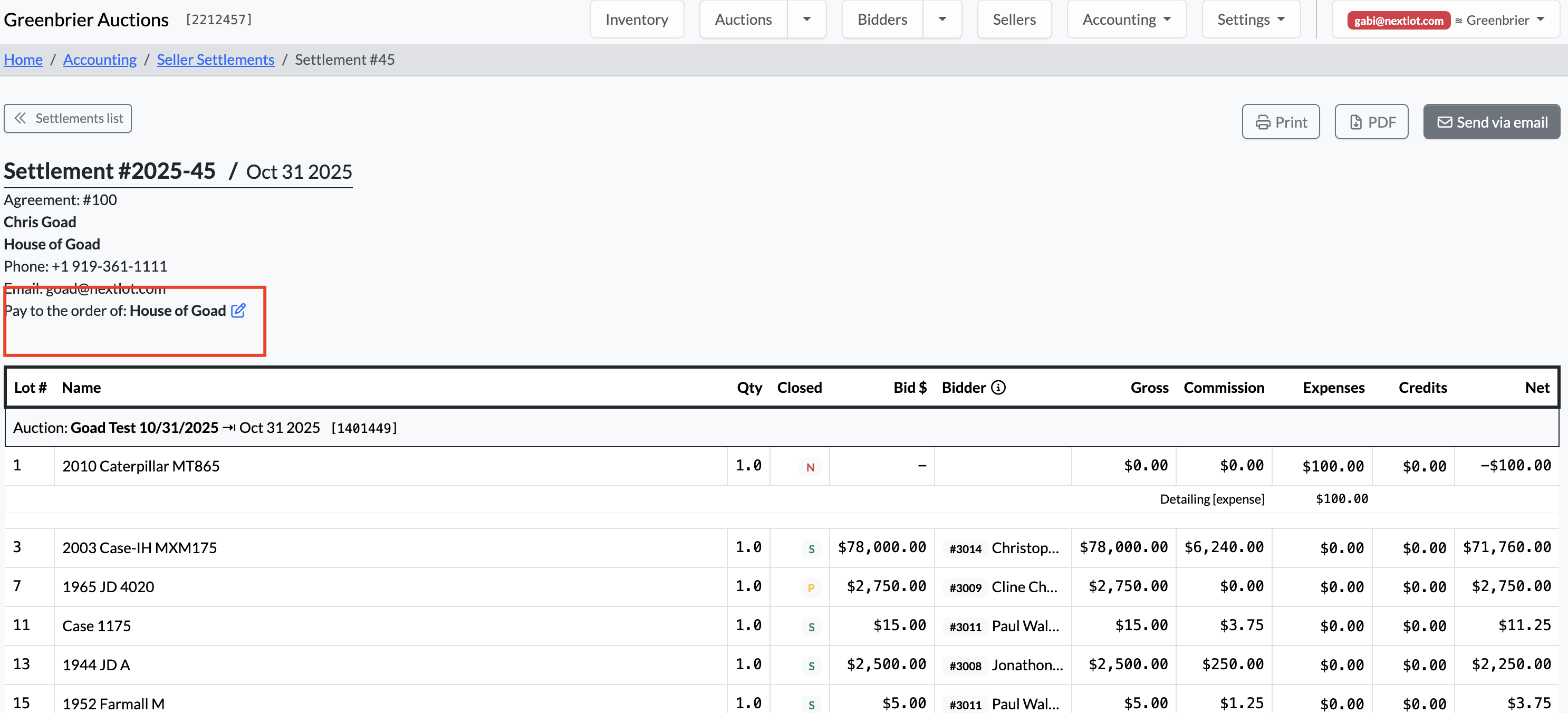Click bidder badge #3011 in 1952 Farmall M row
This screenshot has width=1568, height=713.
point(965,705)
